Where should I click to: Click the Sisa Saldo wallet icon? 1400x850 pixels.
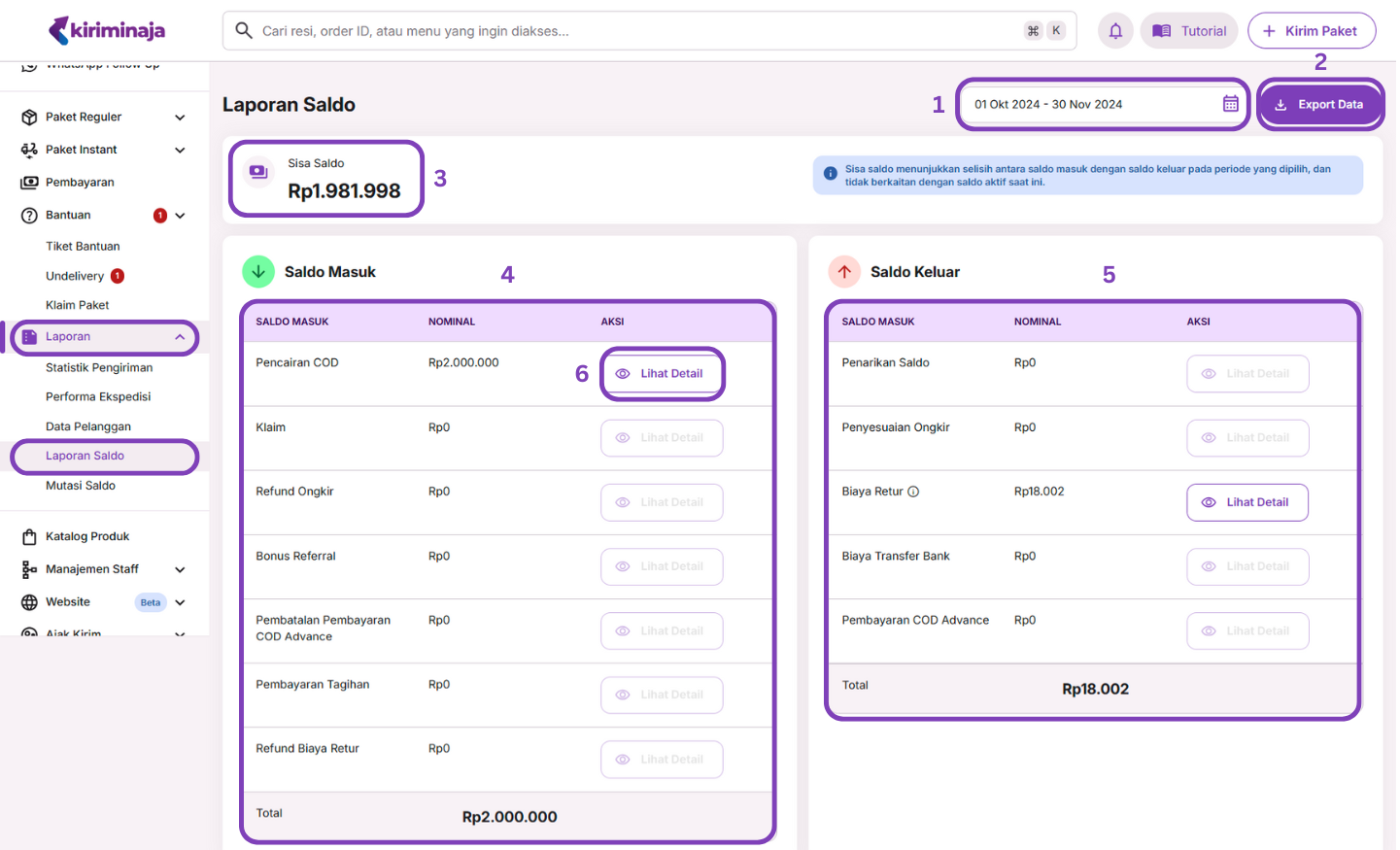click(258, 171)
